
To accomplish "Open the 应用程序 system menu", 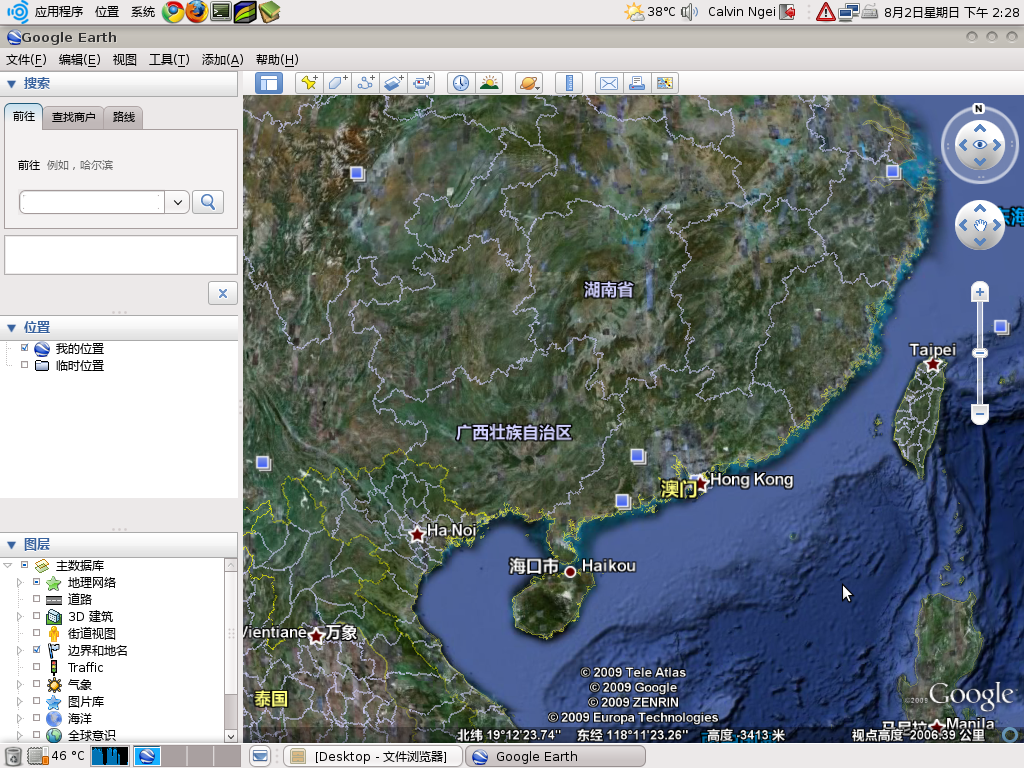I will (59, 12).
